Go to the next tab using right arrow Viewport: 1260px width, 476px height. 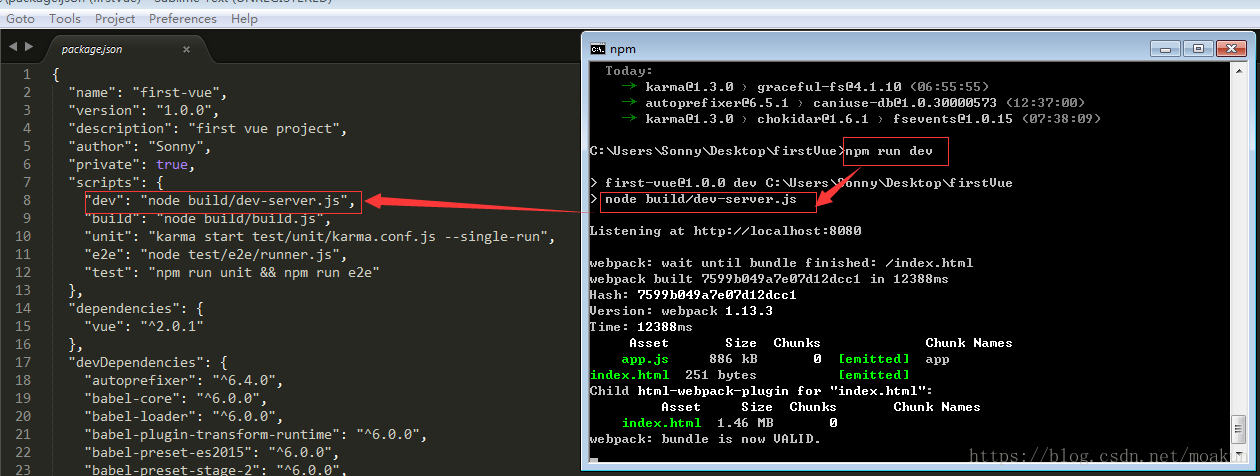(x=29, y=47)
